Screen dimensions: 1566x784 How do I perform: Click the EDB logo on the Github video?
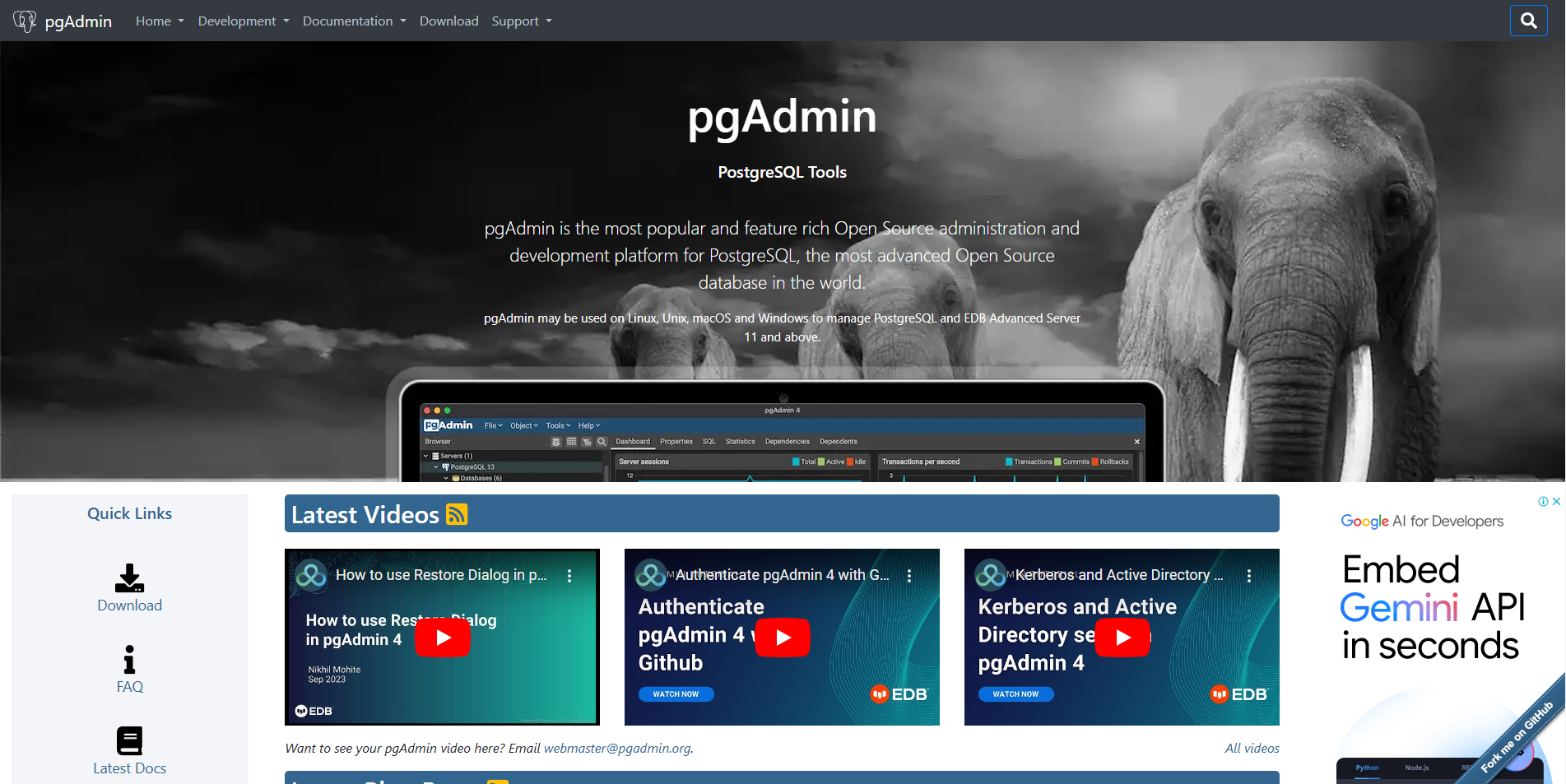click(899, 694)
